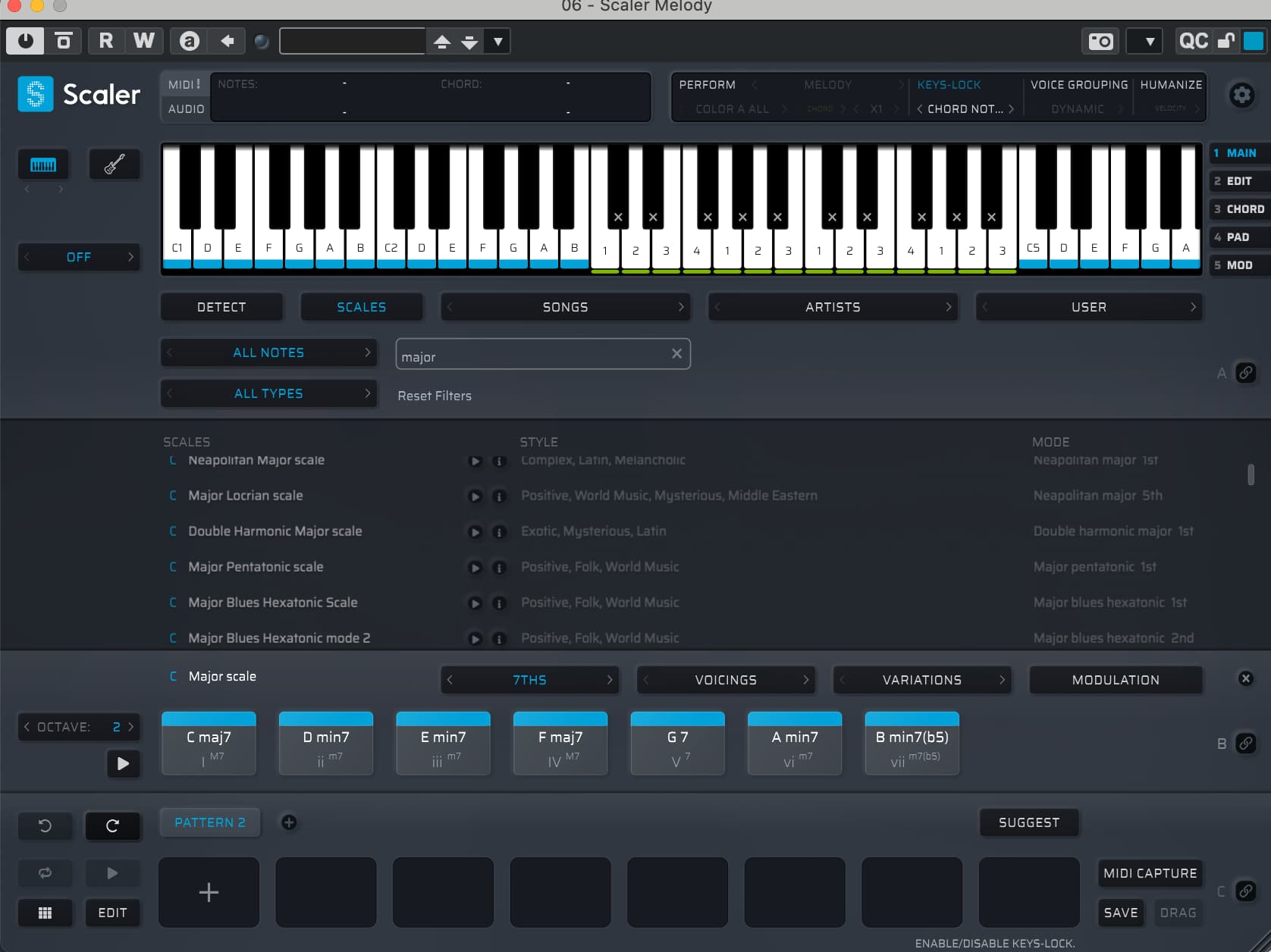Click the section A link icon
This screenshot has width=1271, height=952.
[1246, 373]
